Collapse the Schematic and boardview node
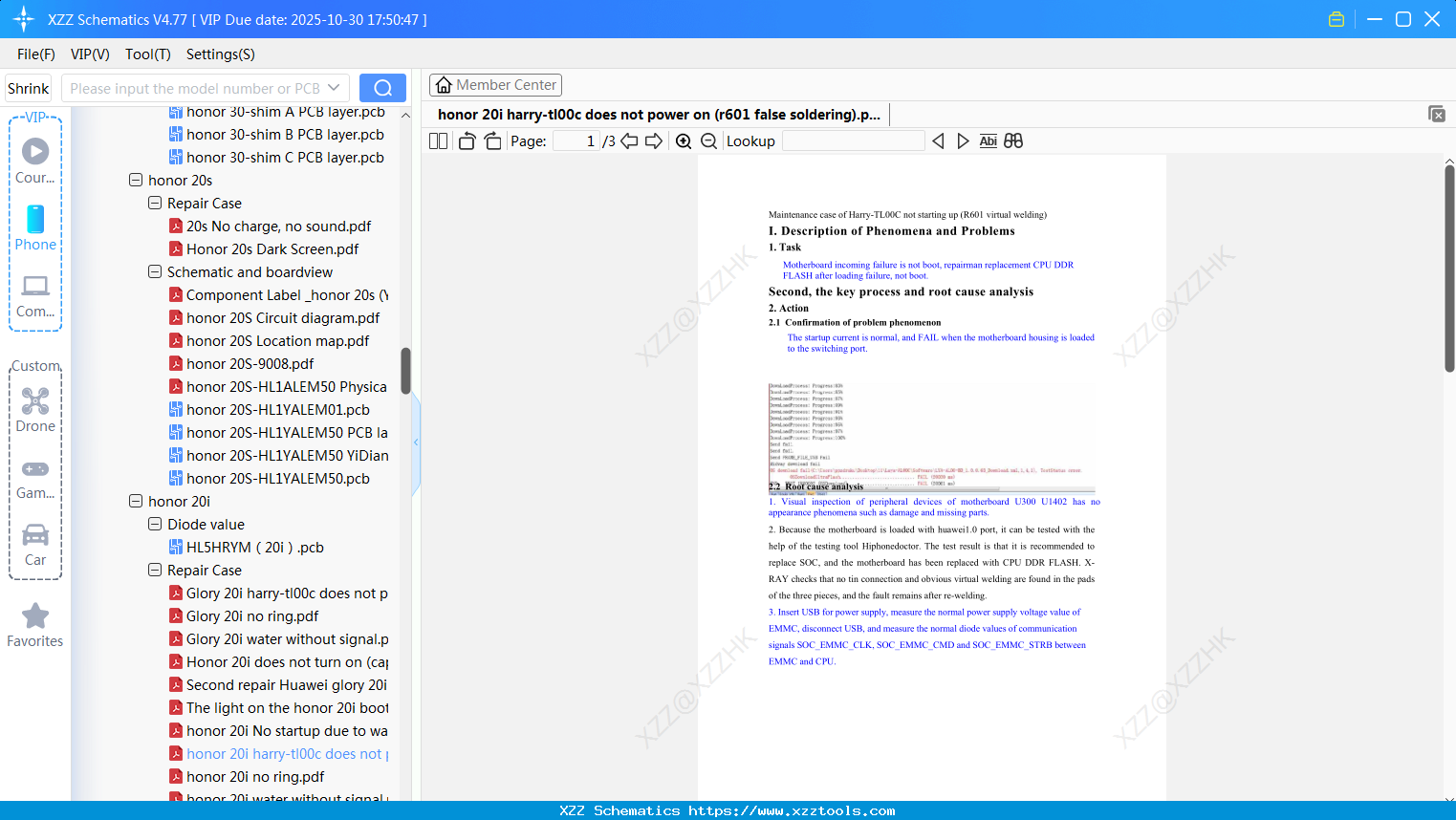The image size is (1456, 820). [155, 271]
